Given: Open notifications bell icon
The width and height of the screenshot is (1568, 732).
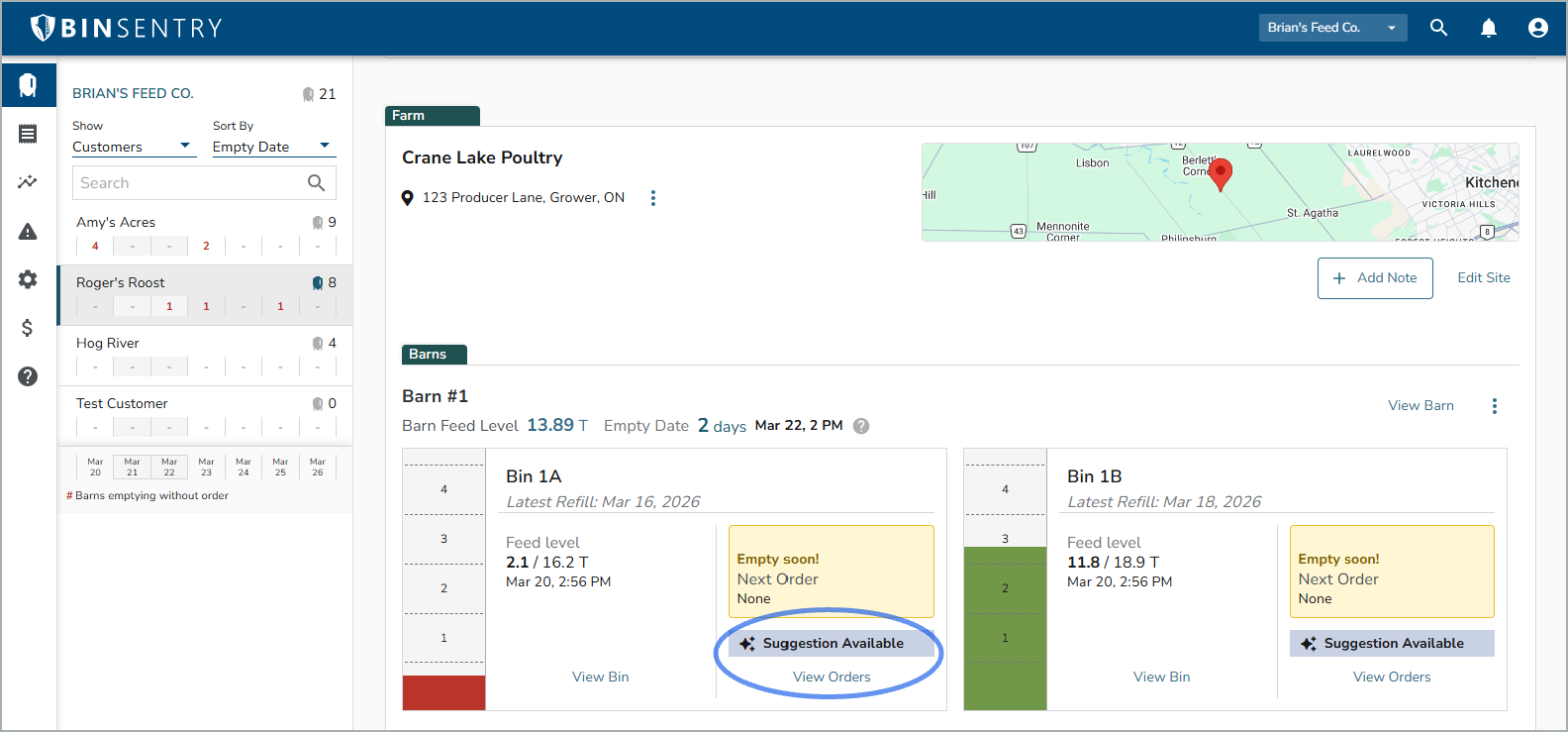Looking at the screenshot, I should pos(1488,28).
